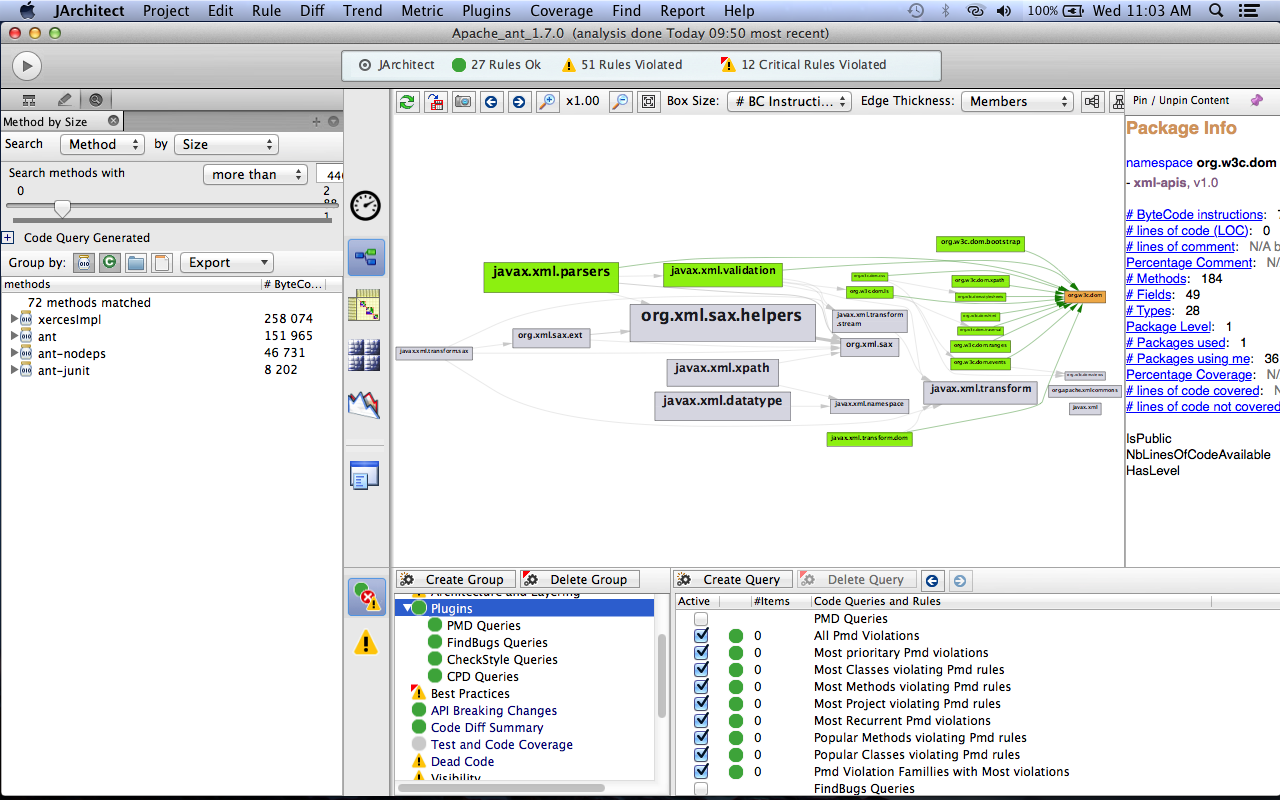
Task: Open the 'more than' comparison dropdown
Action: [254, 175]
